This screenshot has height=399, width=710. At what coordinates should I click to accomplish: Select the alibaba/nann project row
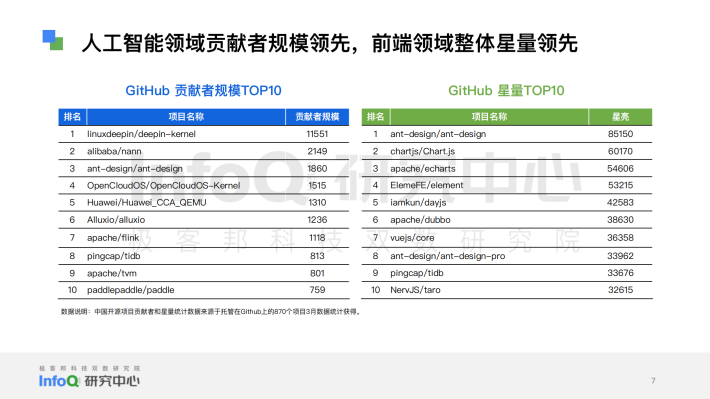[x=204, y=151]
